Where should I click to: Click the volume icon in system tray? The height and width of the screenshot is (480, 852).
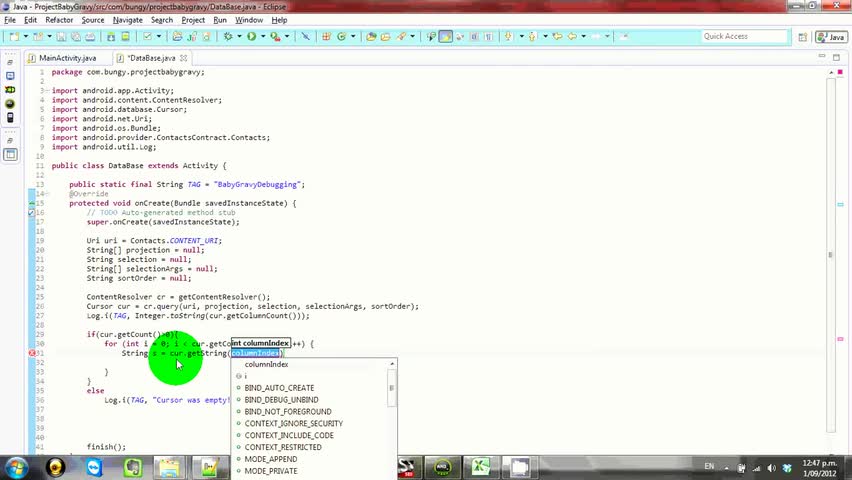coord(772,468)
